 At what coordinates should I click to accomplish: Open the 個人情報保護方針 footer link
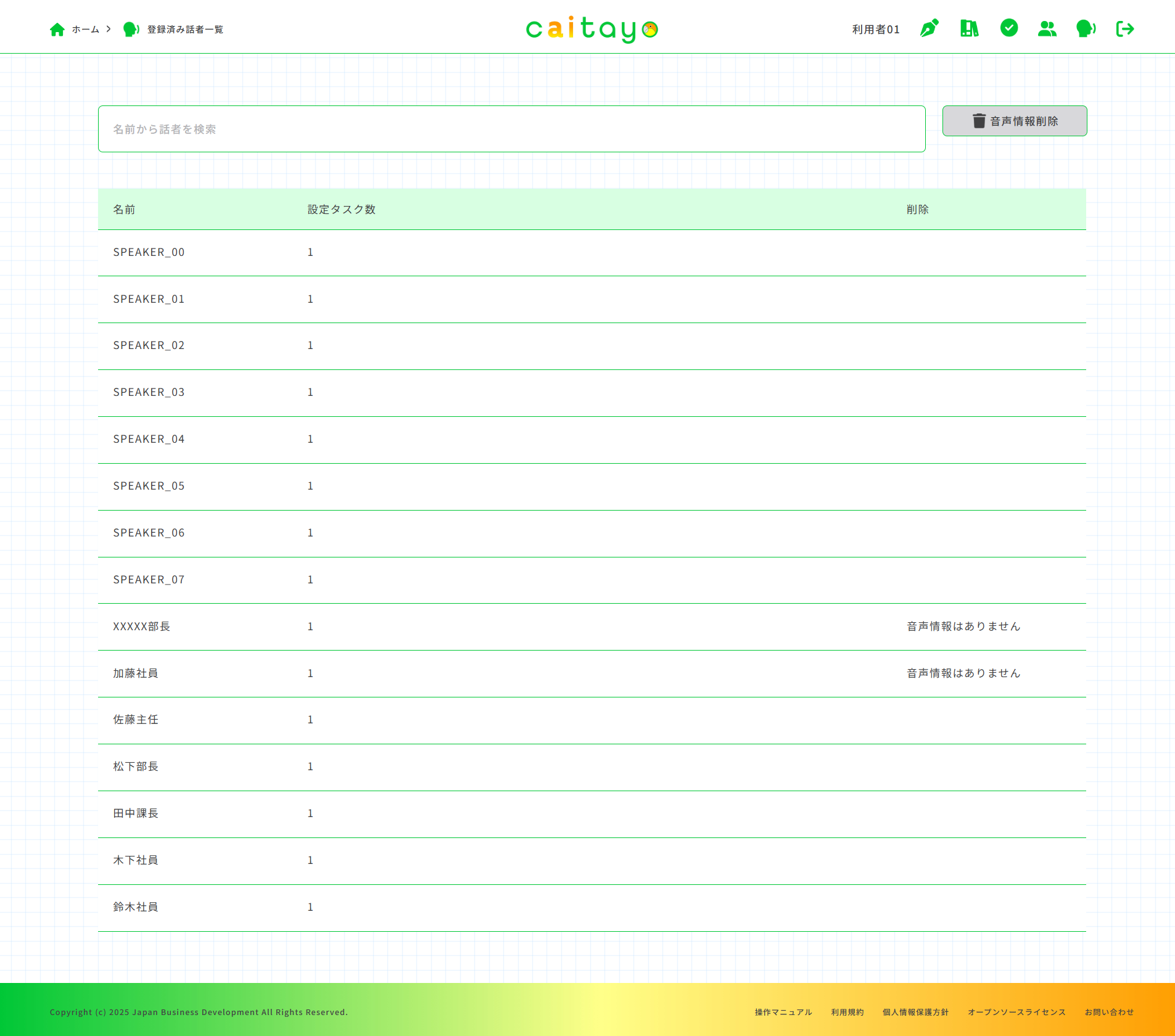(915, 1012)
